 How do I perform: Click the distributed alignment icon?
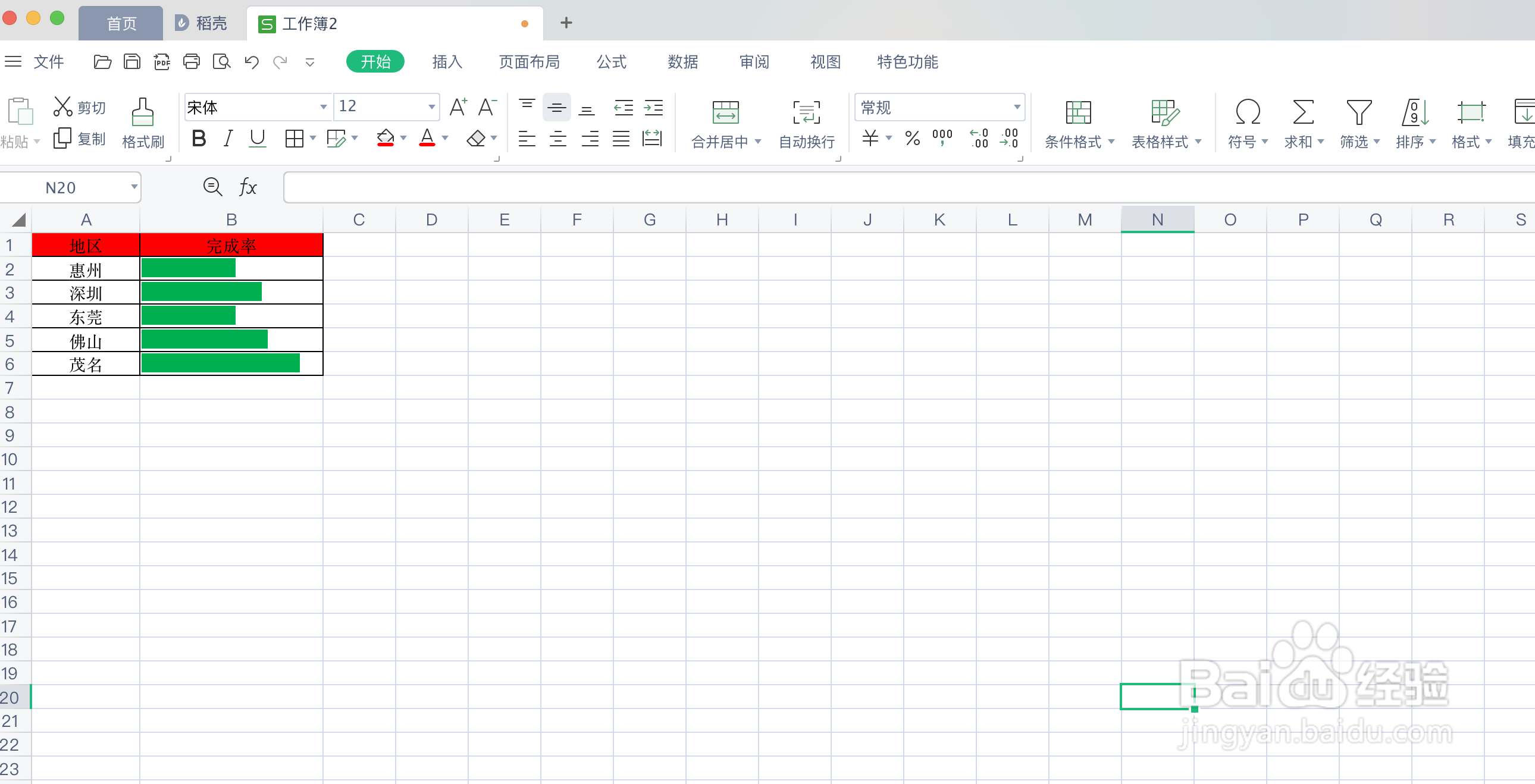[x=653, y=139]
